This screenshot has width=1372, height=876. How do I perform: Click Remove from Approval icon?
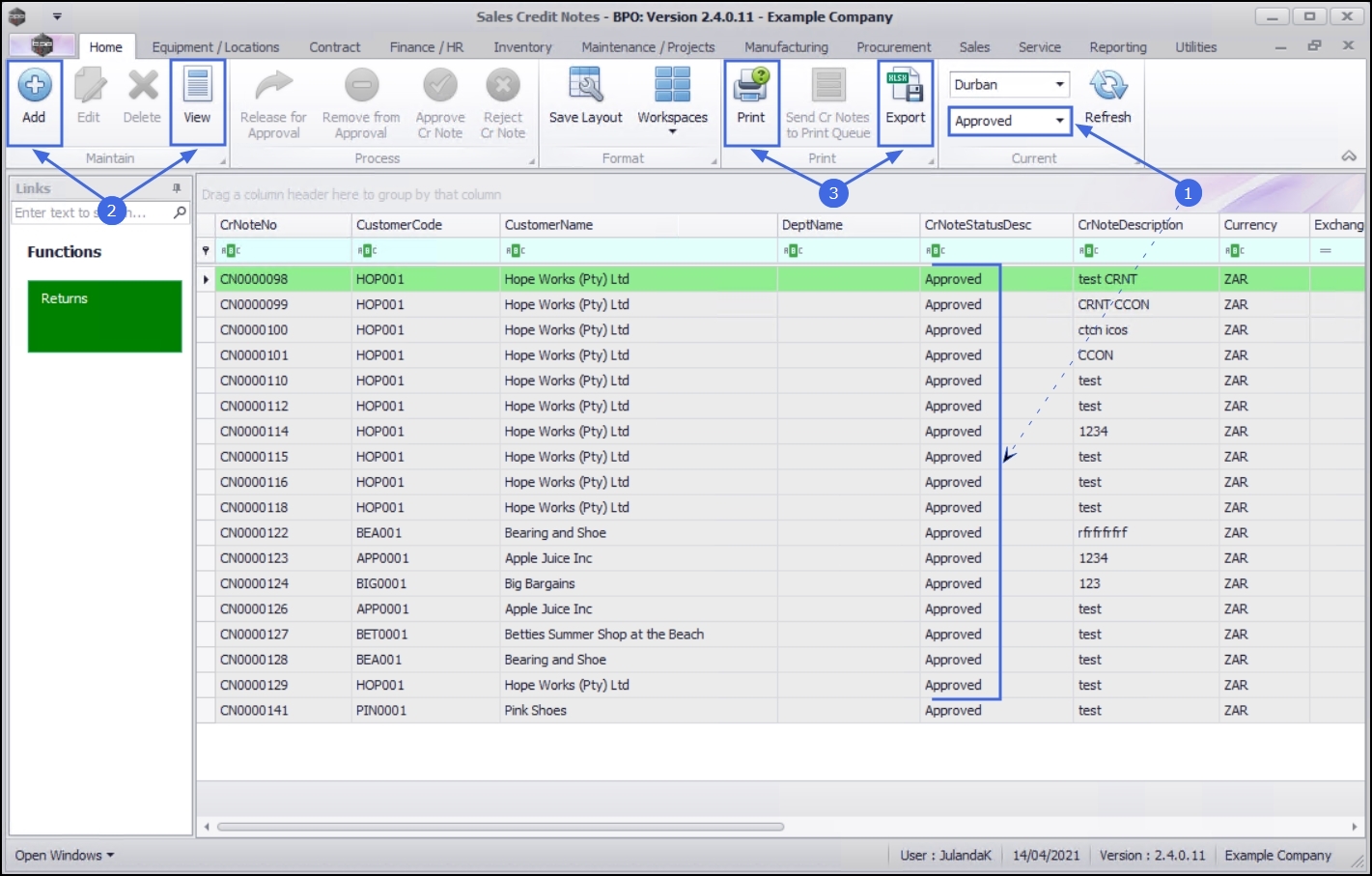coord(361,104)
